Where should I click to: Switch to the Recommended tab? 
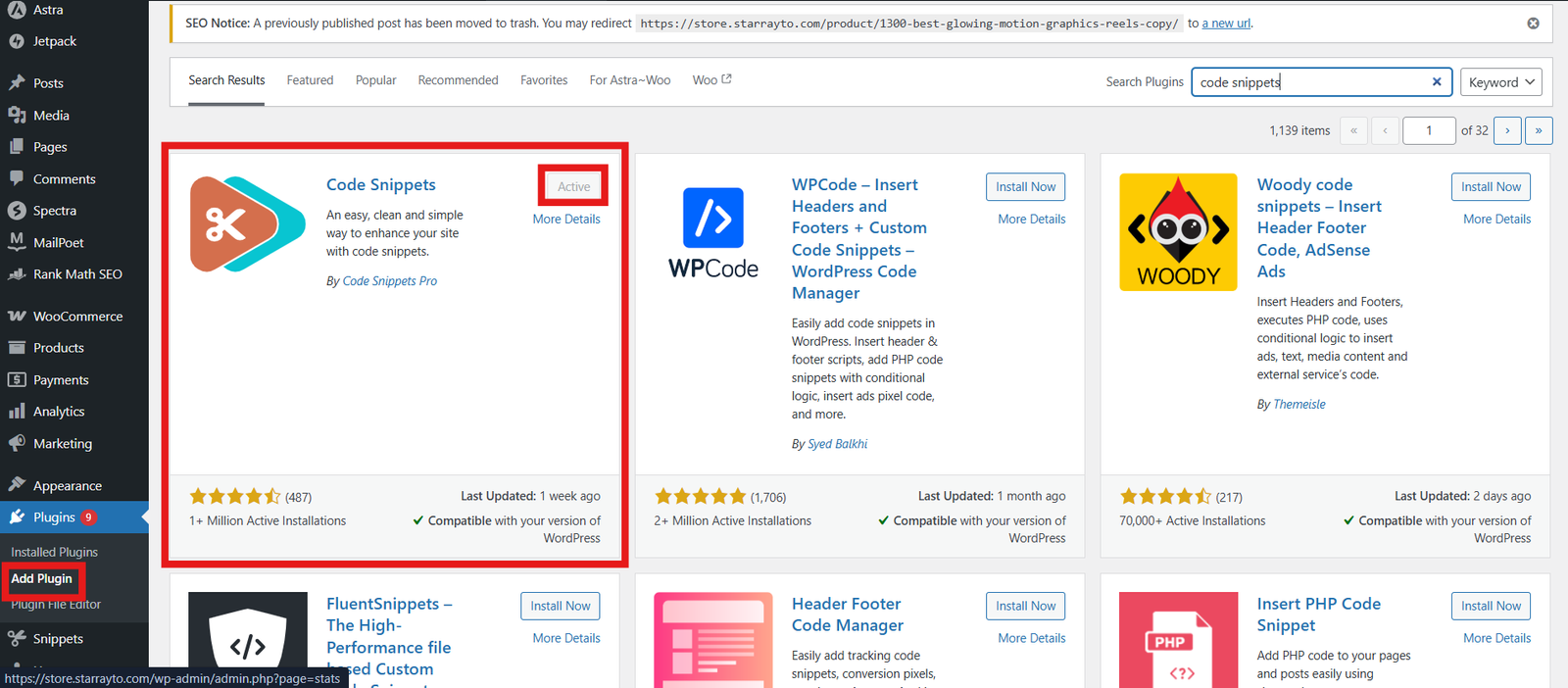click(x=458, y=80)
